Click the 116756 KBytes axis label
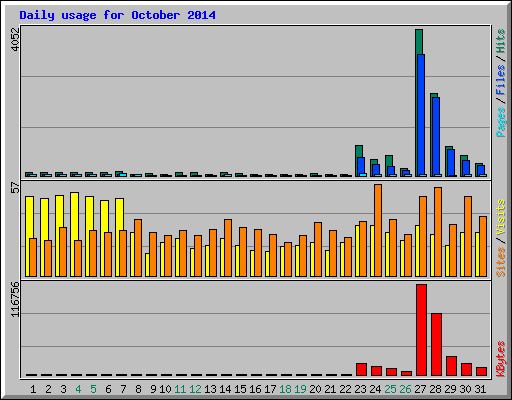 [15, 299]
